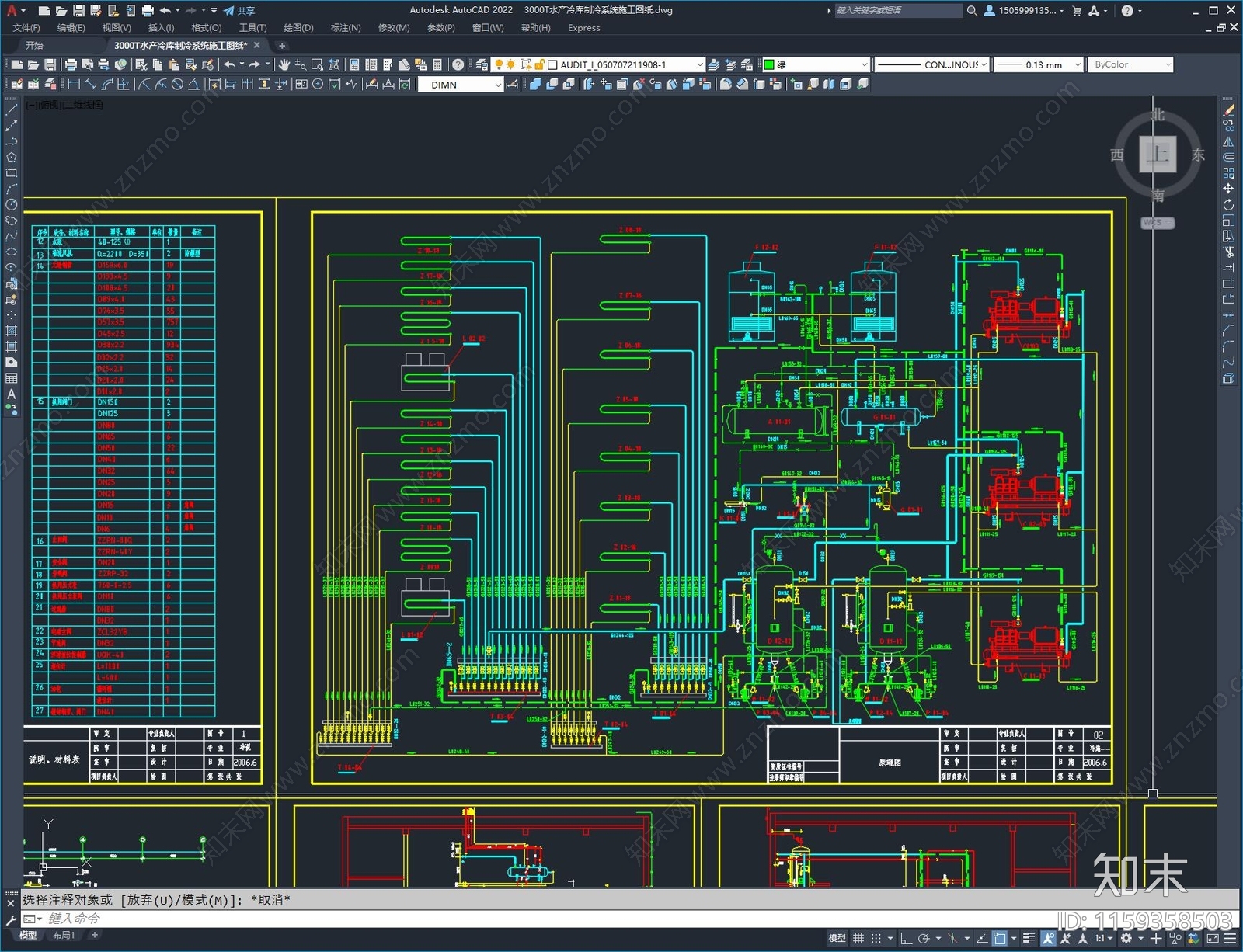Select the Hatch tool in left toolbar
This screenshot has height=952, width=1243.
11,331
